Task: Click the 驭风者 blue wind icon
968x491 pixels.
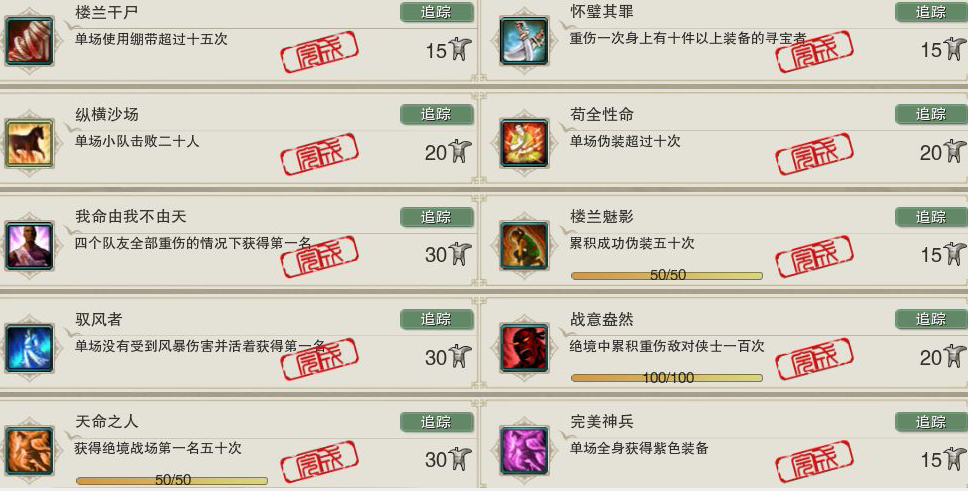Action: [x=29, y=348]
